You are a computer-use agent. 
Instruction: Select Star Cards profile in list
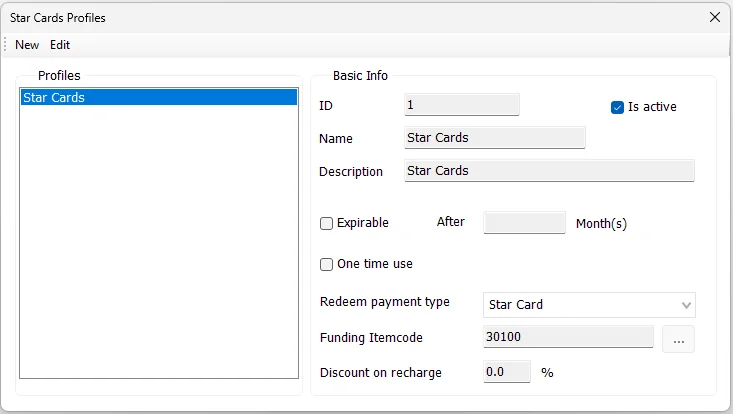[159, 97]
